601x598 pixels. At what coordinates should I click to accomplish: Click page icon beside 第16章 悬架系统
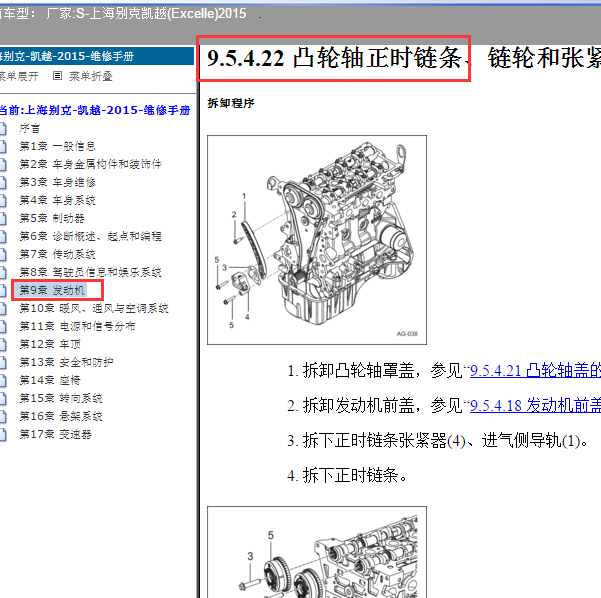3,417
